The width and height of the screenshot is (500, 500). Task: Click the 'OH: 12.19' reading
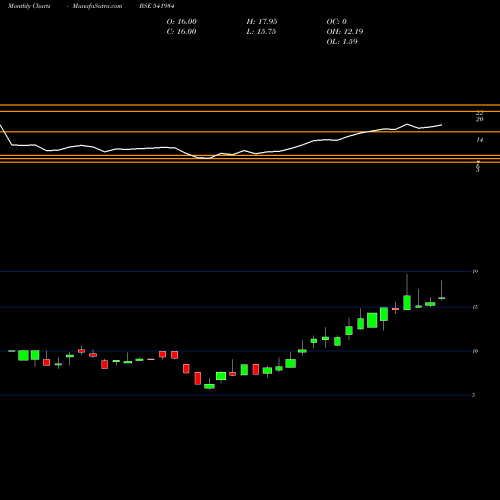pos(345,32)
